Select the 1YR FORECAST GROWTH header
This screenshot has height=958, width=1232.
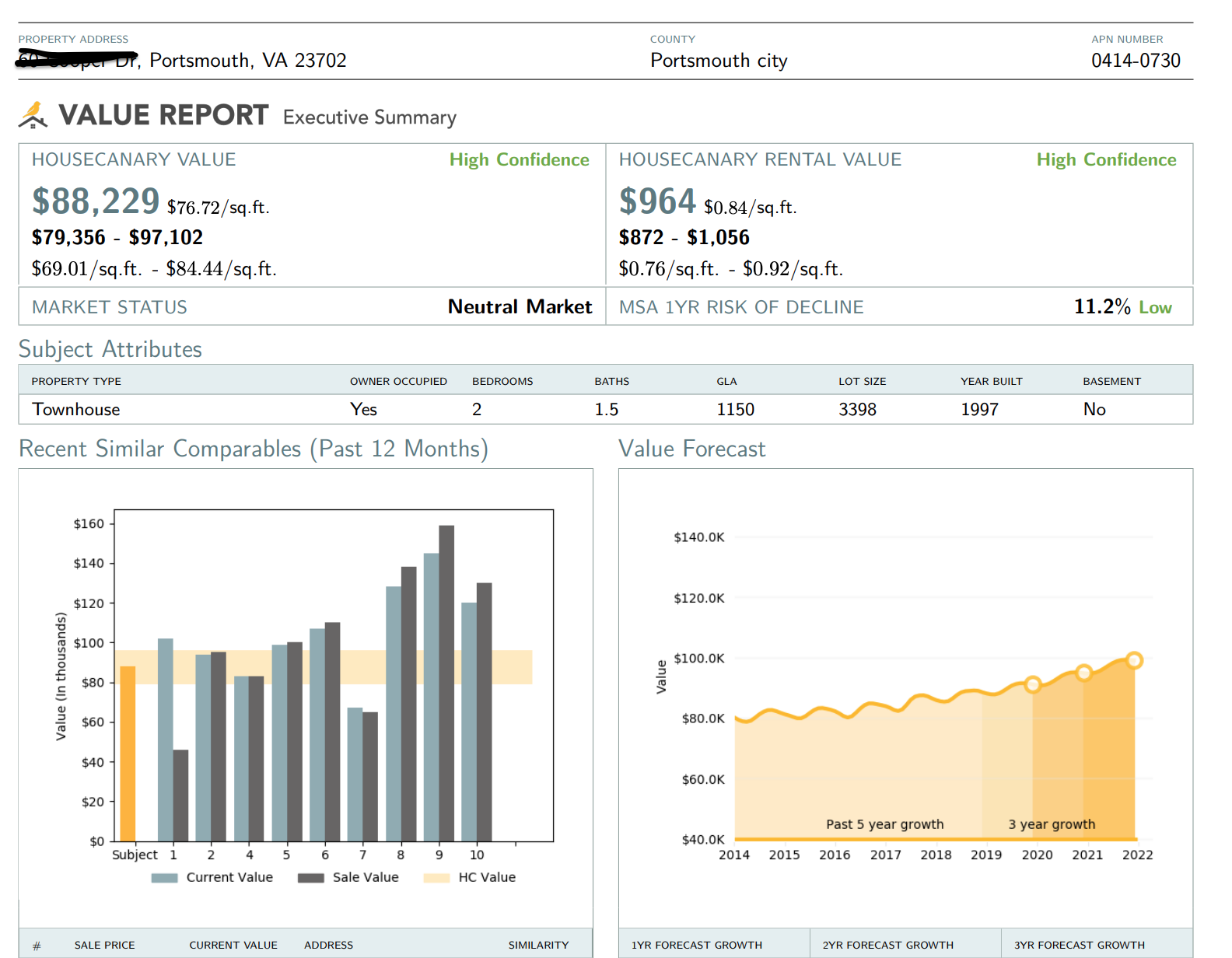696,945
